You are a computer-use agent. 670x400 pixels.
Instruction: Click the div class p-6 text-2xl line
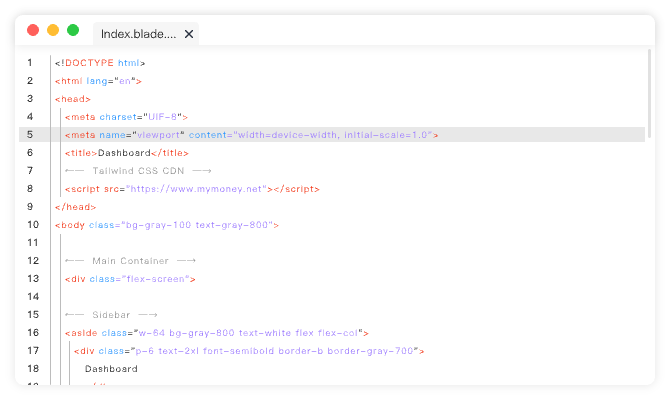click(249, 351)
